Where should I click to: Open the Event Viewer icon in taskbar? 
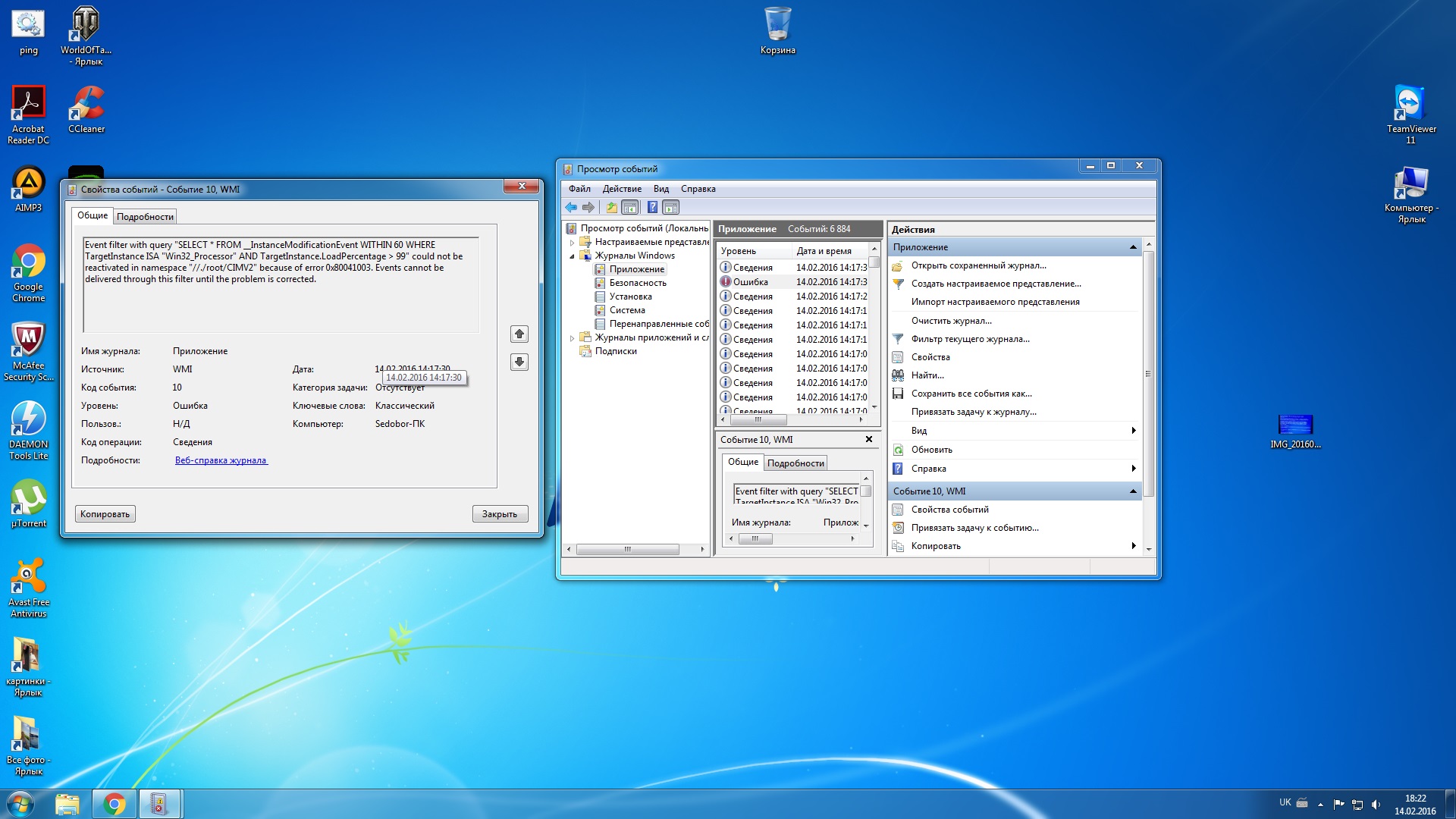(158, 804)
